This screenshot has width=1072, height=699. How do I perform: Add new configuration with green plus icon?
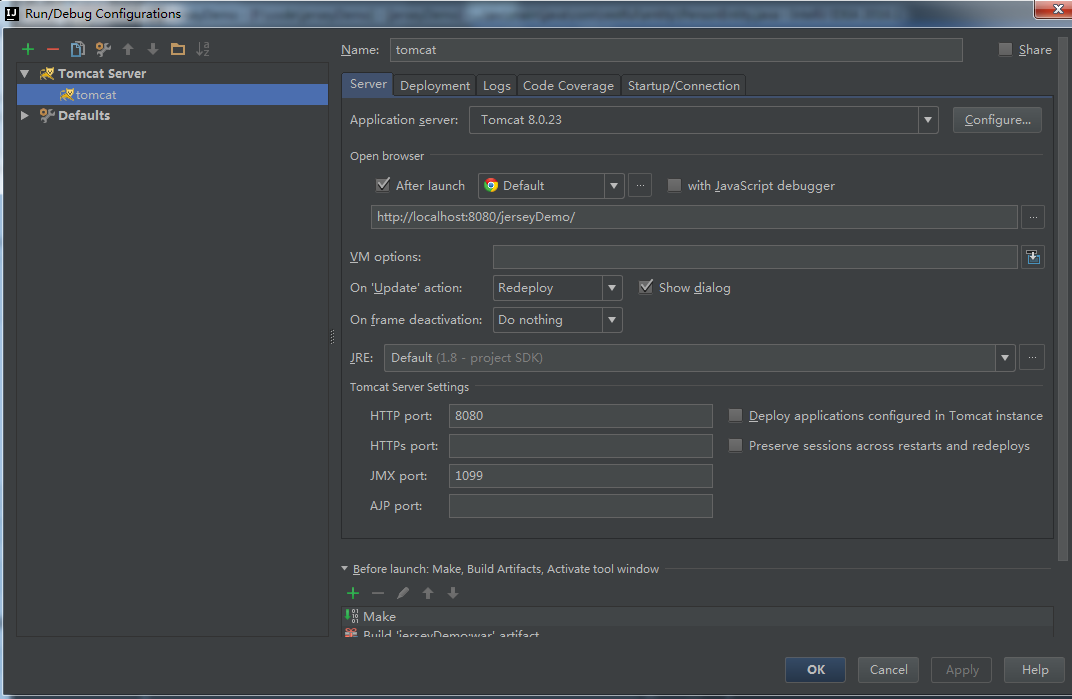coord(28,49)
